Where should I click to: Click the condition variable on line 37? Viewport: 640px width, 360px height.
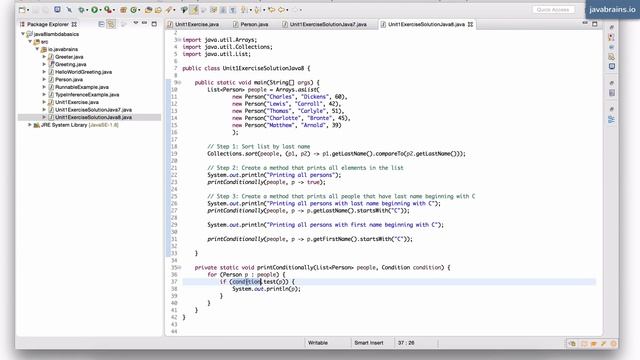[246, 282]
